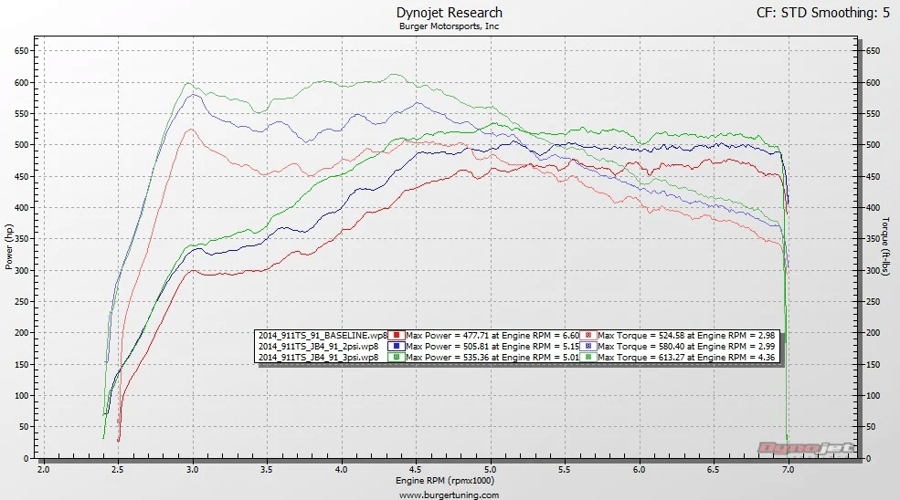900x500 pixels.
Task: Click the 2.5 tick on the RPM axis
Action: pyautogui.click(x=118, y=469)
